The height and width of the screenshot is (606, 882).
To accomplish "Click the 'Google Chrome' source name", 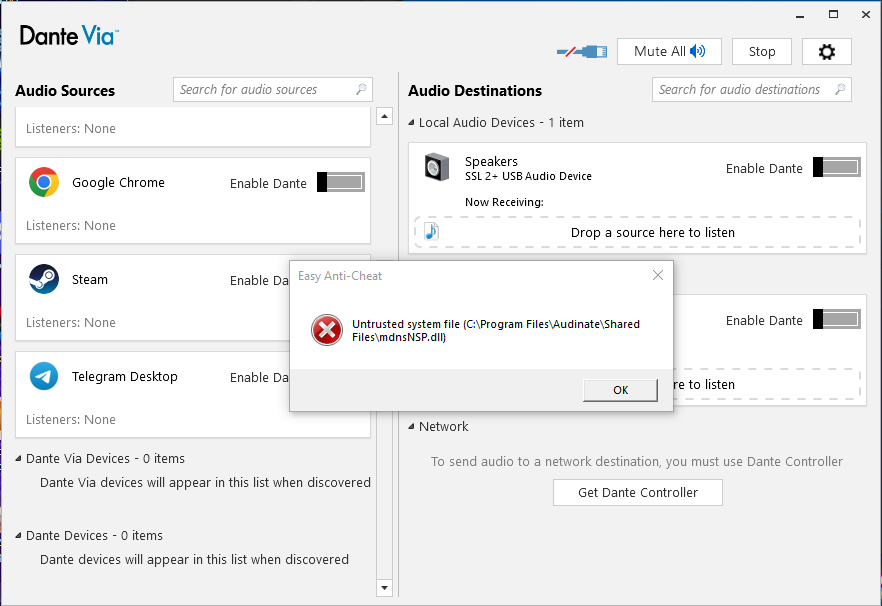I will pyautogui.click(x=118, y=182).
